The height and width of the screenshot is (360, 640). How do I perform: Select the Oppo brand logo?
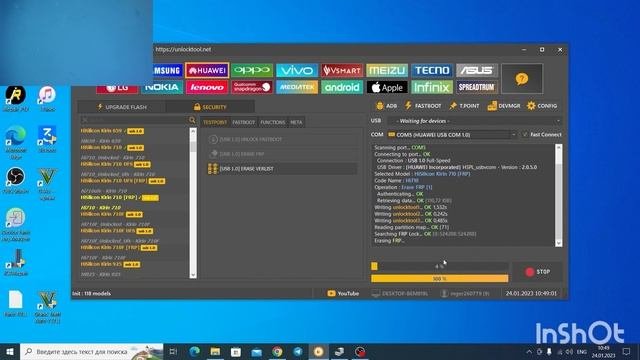252,70
